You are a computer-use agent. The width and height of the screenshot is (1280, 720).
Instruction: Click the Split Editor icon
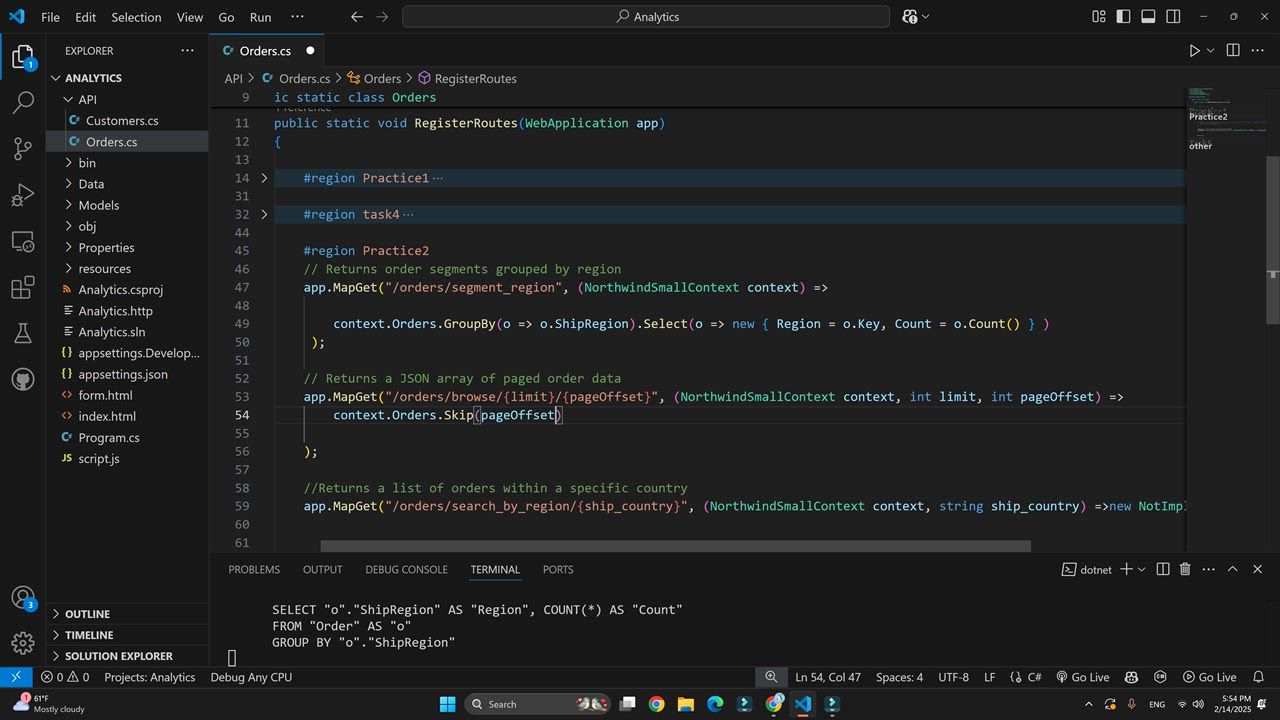(1233, 51)
